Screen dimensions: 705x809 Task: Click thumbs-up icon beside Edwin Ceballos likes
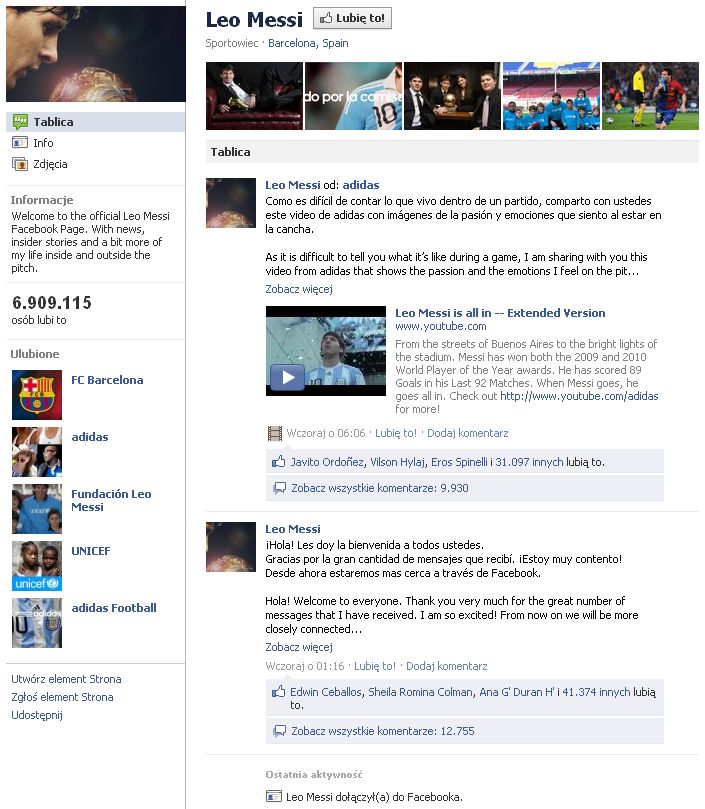(x=279, y=692)
